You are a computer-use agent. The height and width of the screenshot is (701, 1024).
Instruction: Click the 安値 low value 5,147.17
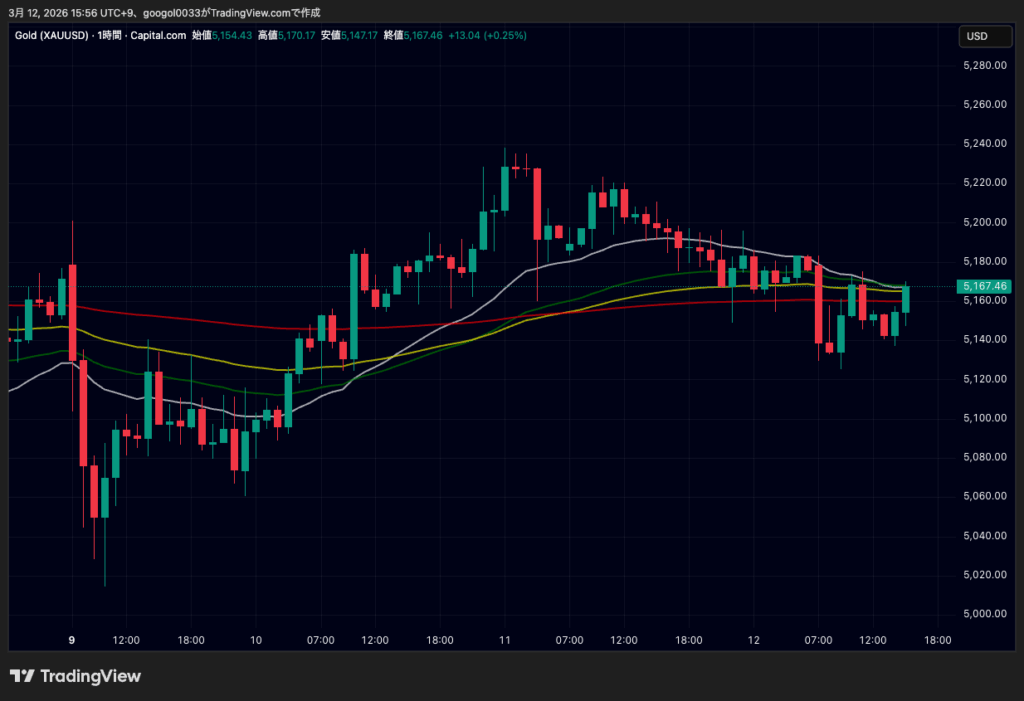point(359,36)
